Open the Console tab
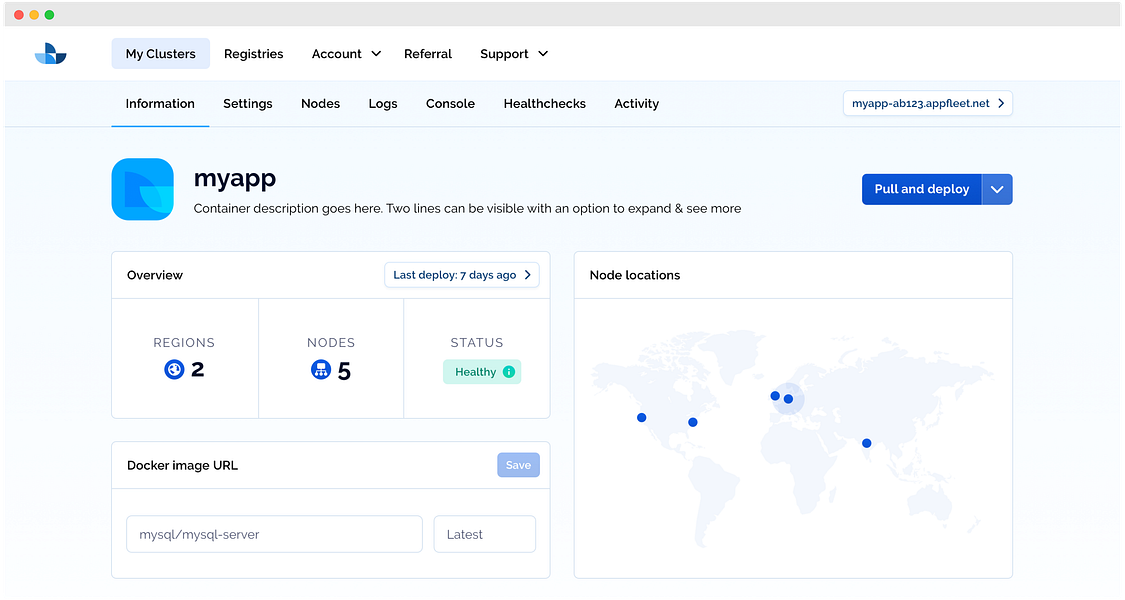This screenshot has height=600, width=1125. point(451,103)
